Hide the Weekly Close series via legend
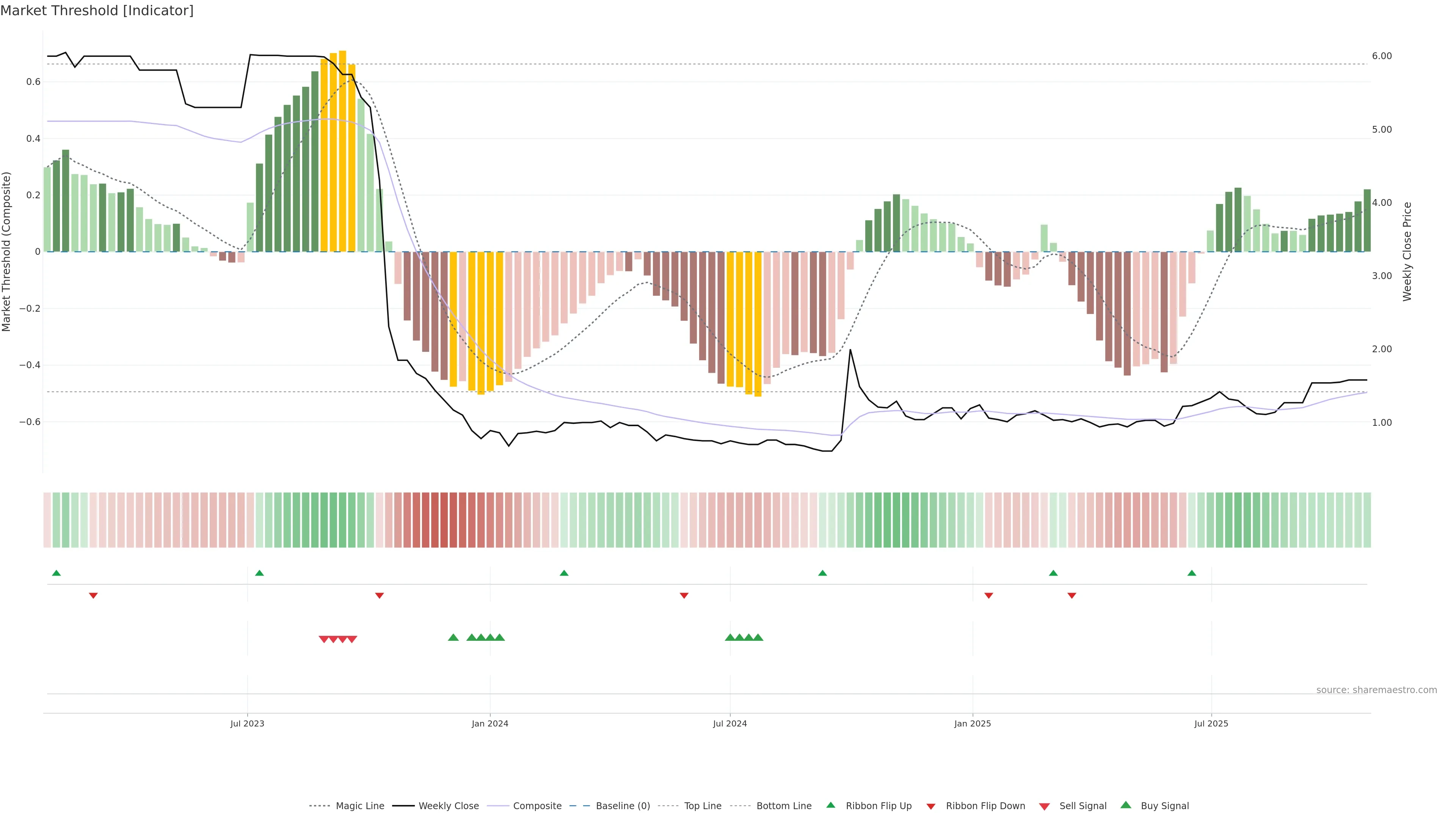This screenshot has height=819, width=1456. [448, 806]
